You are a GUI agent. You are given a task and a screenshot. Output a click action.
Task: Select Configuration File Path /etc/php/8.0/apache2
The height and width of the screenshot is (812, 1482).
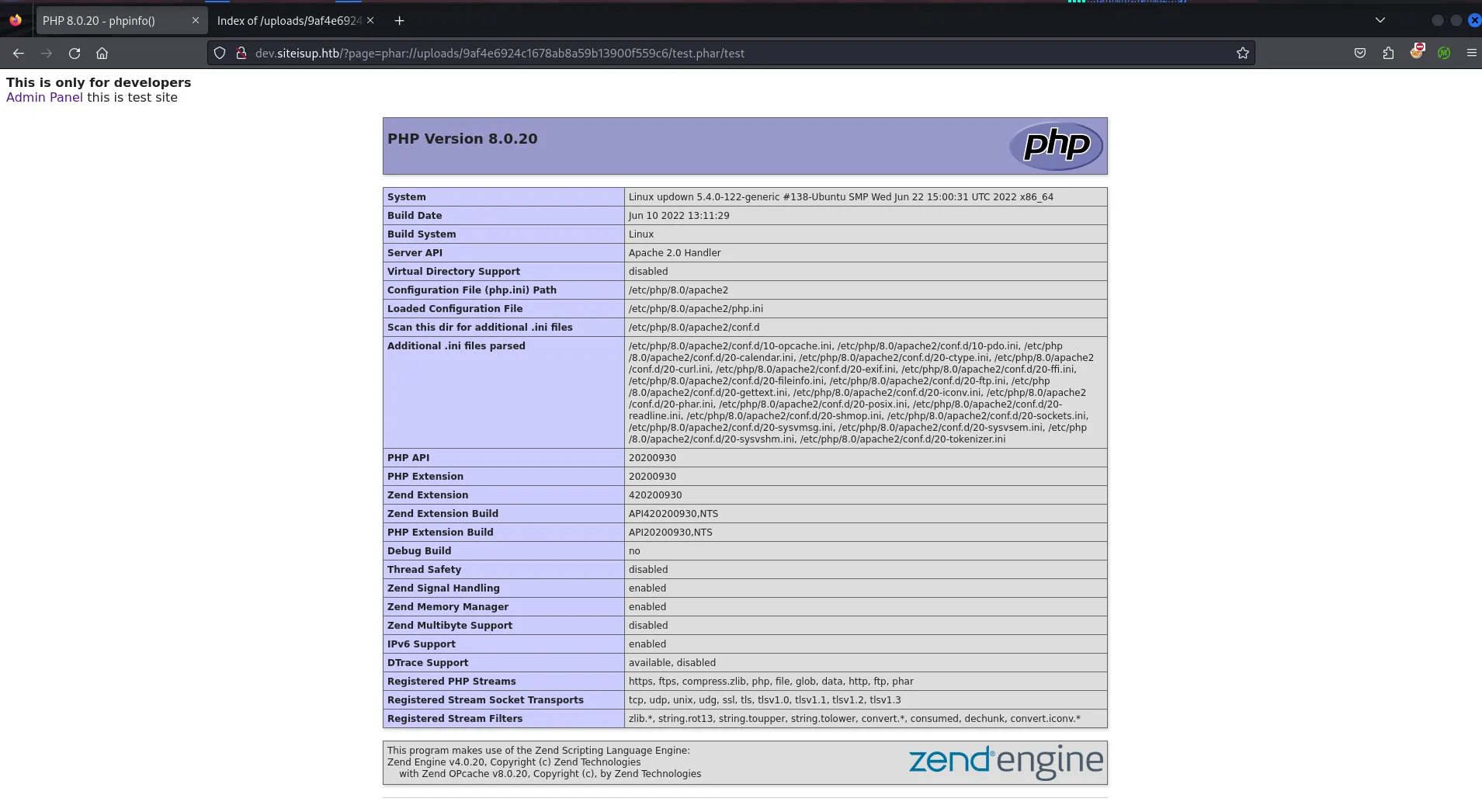(679, 290)
